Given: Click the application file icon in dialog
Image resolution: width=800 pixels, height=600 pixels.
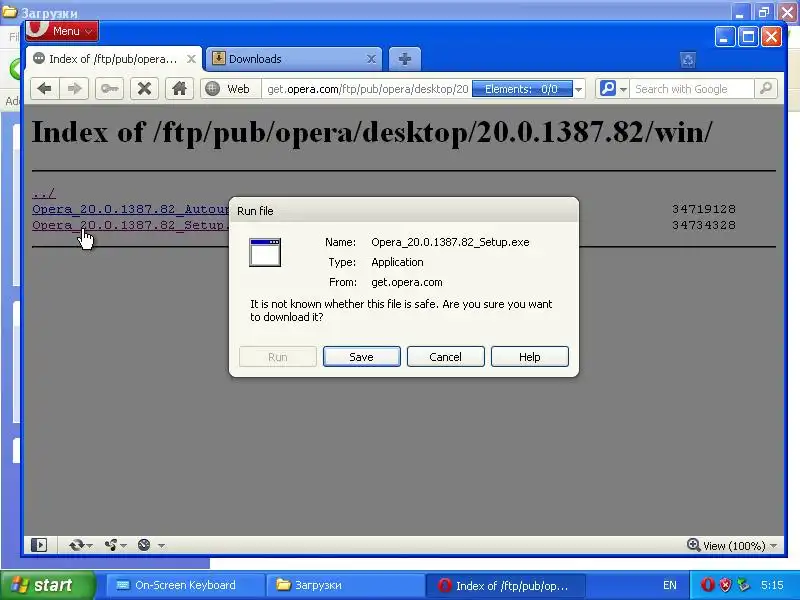Looking at the screenshot, I should click(265, 253).
